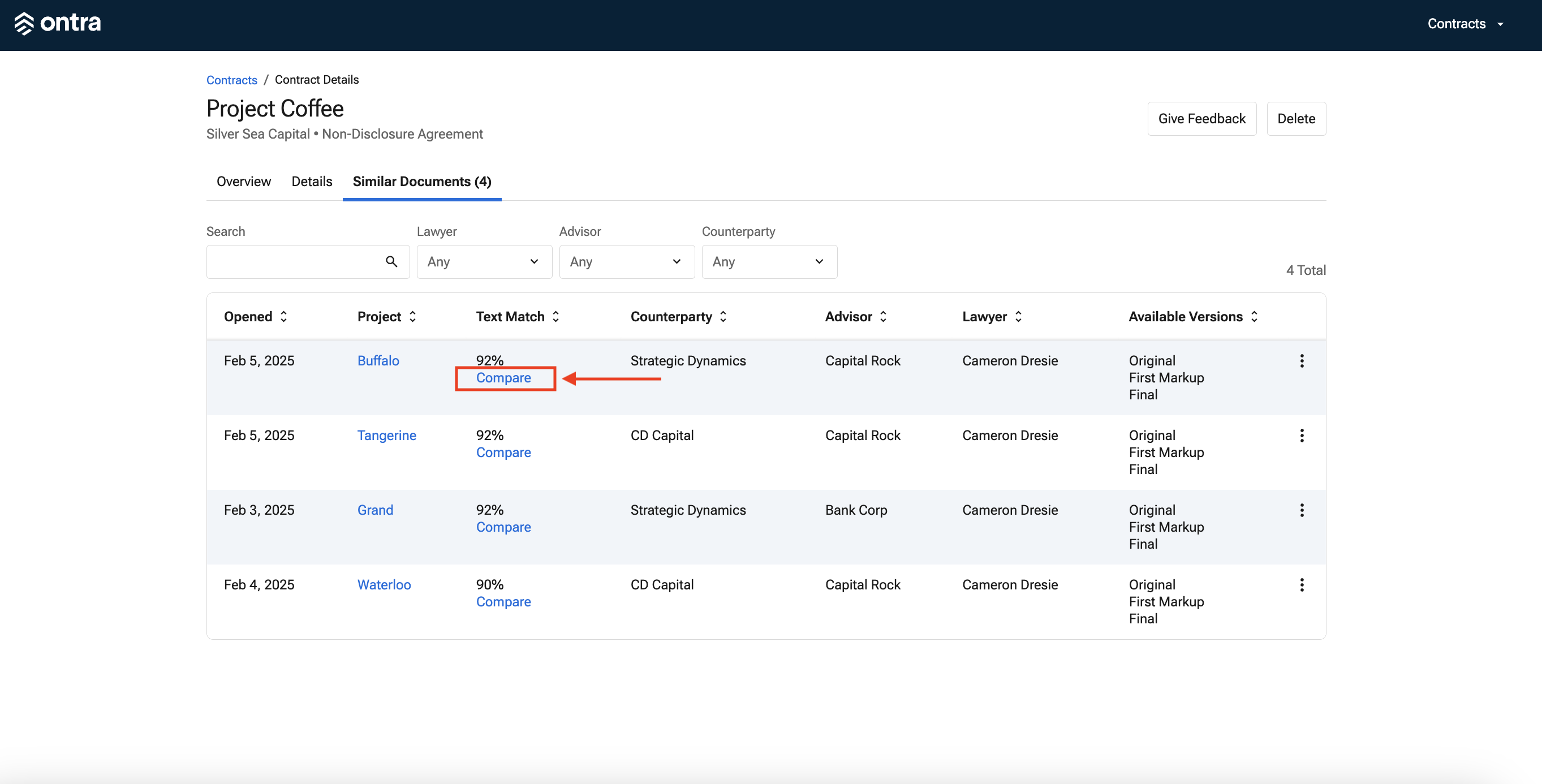
Task: Click the Give Feedback button
Action: pos(1201,118)
